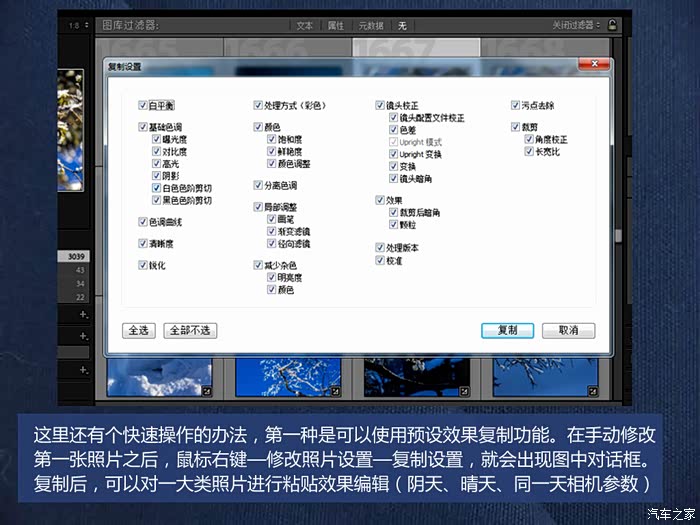Click the filter lock icon
The height and width of the screenshot is (525, 700).
coord(612,25)
